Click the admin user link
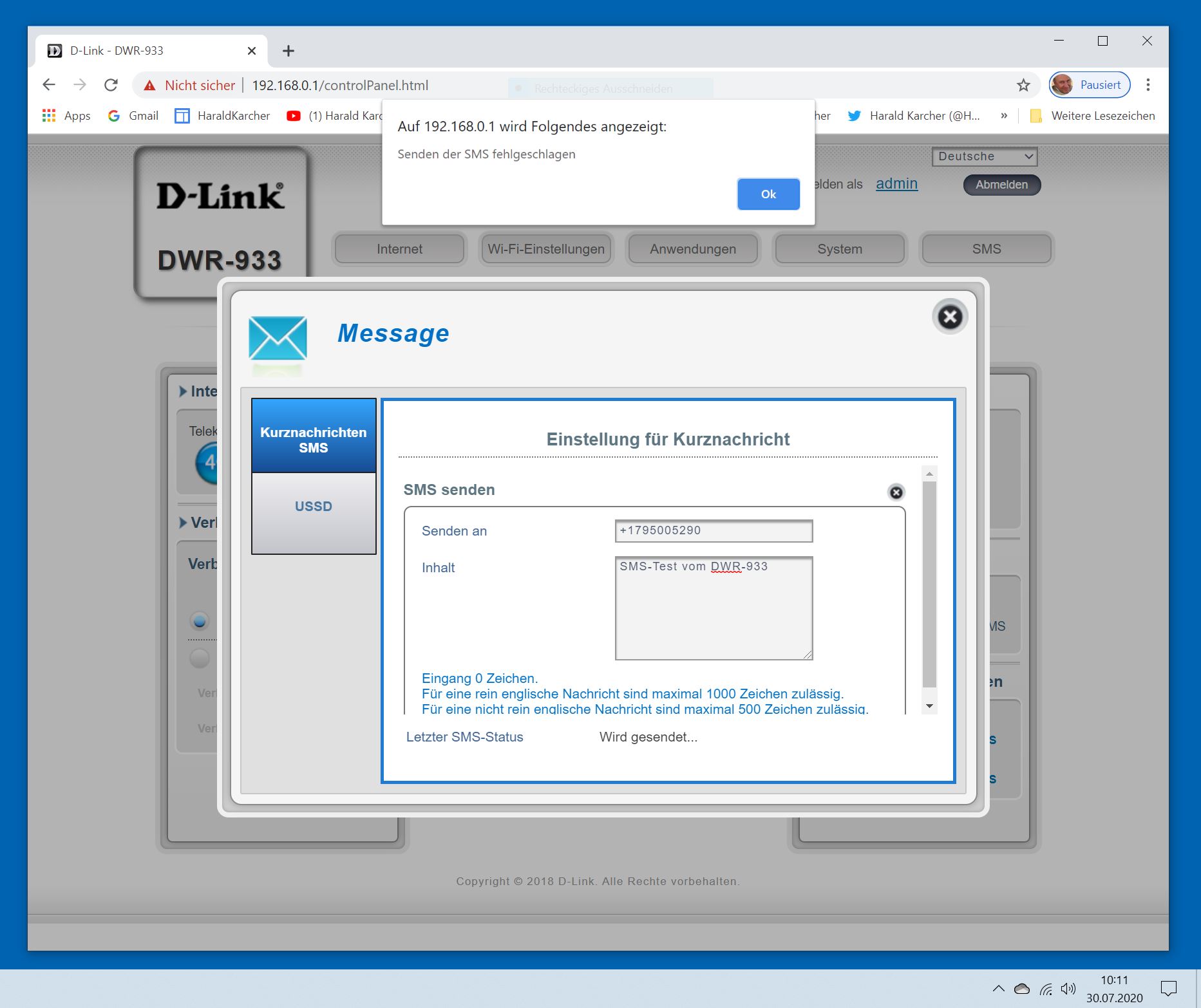Viewport: 1201px width, 1008px height. (x=896, y=184)
